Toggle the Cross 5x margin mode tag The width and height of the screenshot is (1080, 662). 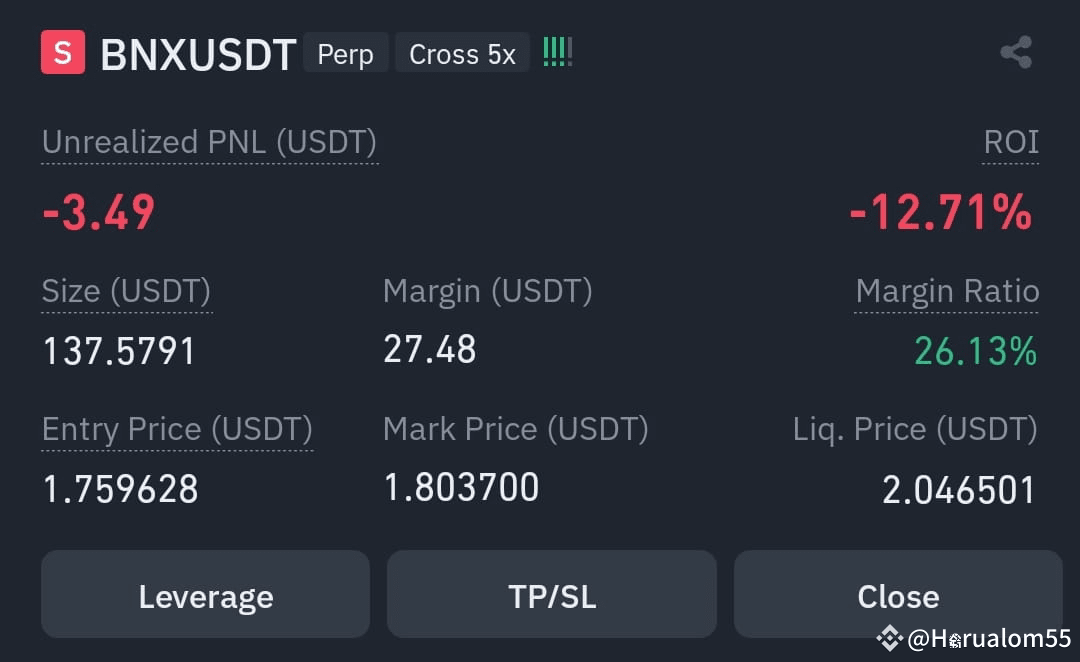(x=462, y=53)
